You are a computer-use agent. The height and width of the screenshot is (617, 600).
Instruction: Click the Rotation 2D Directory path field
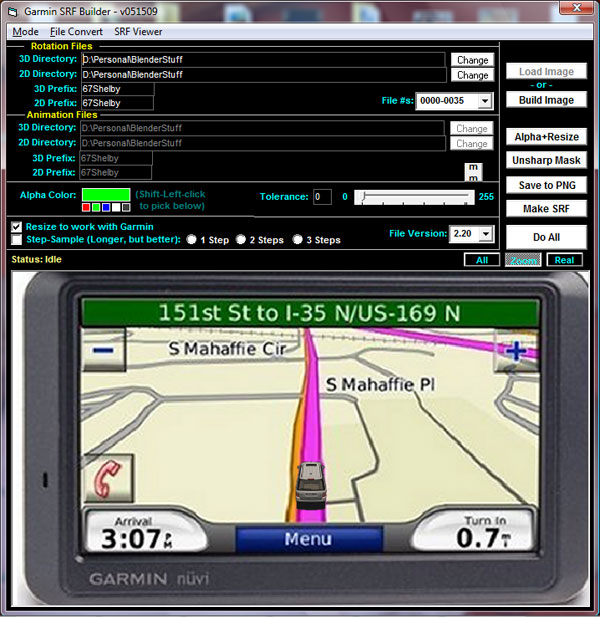click(x=264, y=74)
